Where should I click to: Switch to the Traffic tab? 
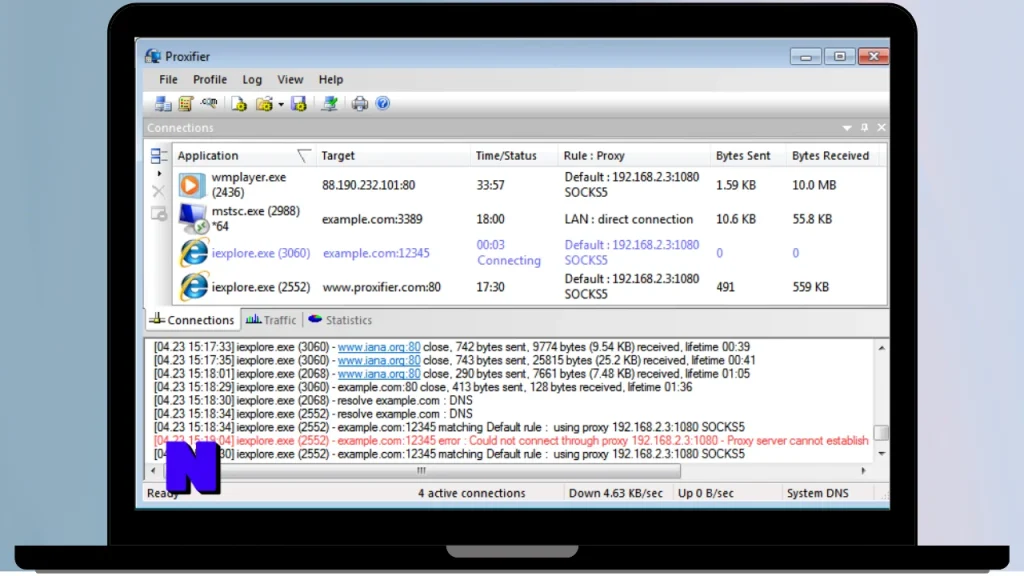pos(271,320)
